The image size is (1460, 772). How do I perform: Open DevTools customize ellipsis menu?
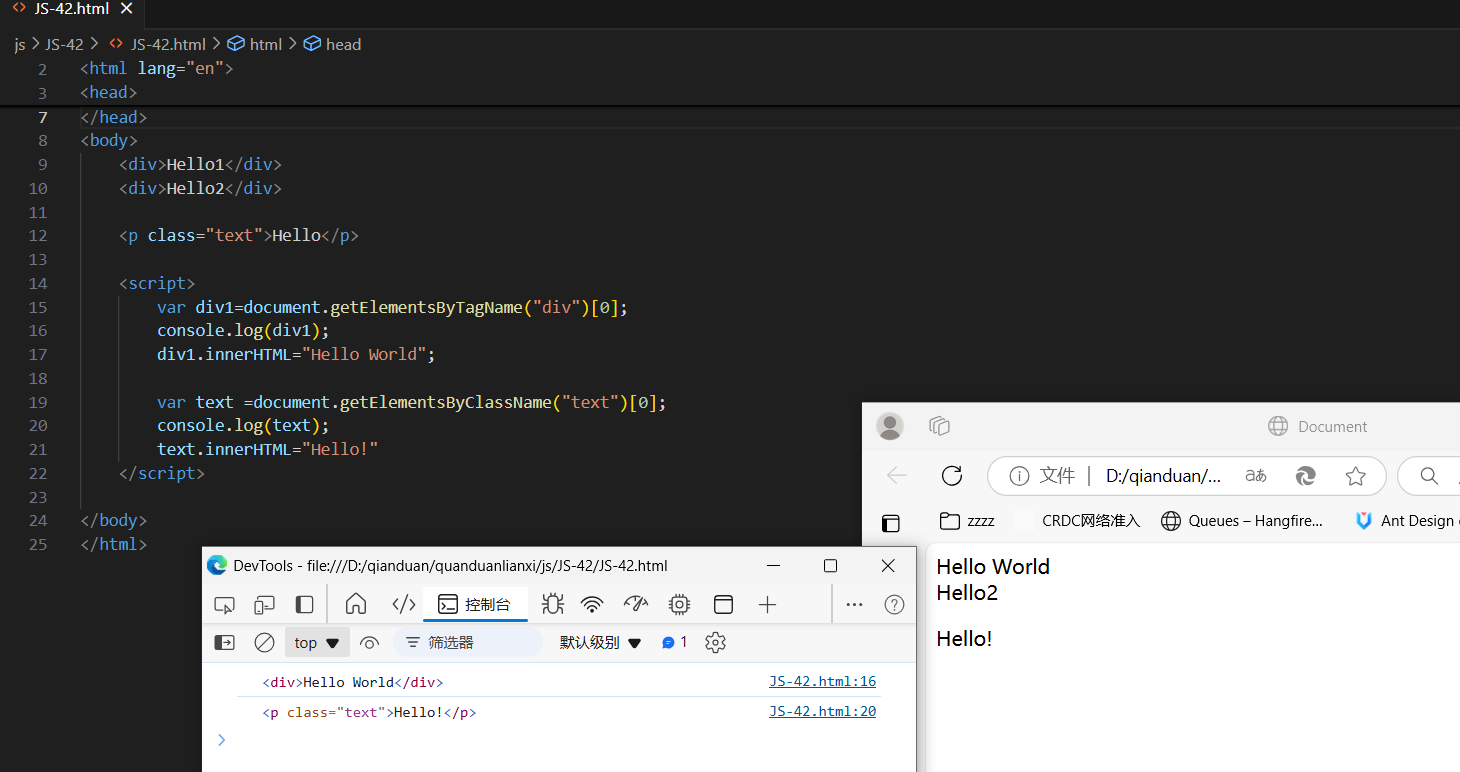[x=854, y=604]
